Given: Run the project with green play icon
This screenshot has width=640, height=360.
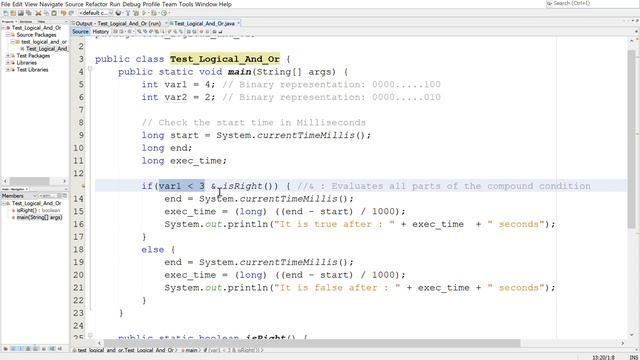Looking at the screenshot, I should (144, 13).
